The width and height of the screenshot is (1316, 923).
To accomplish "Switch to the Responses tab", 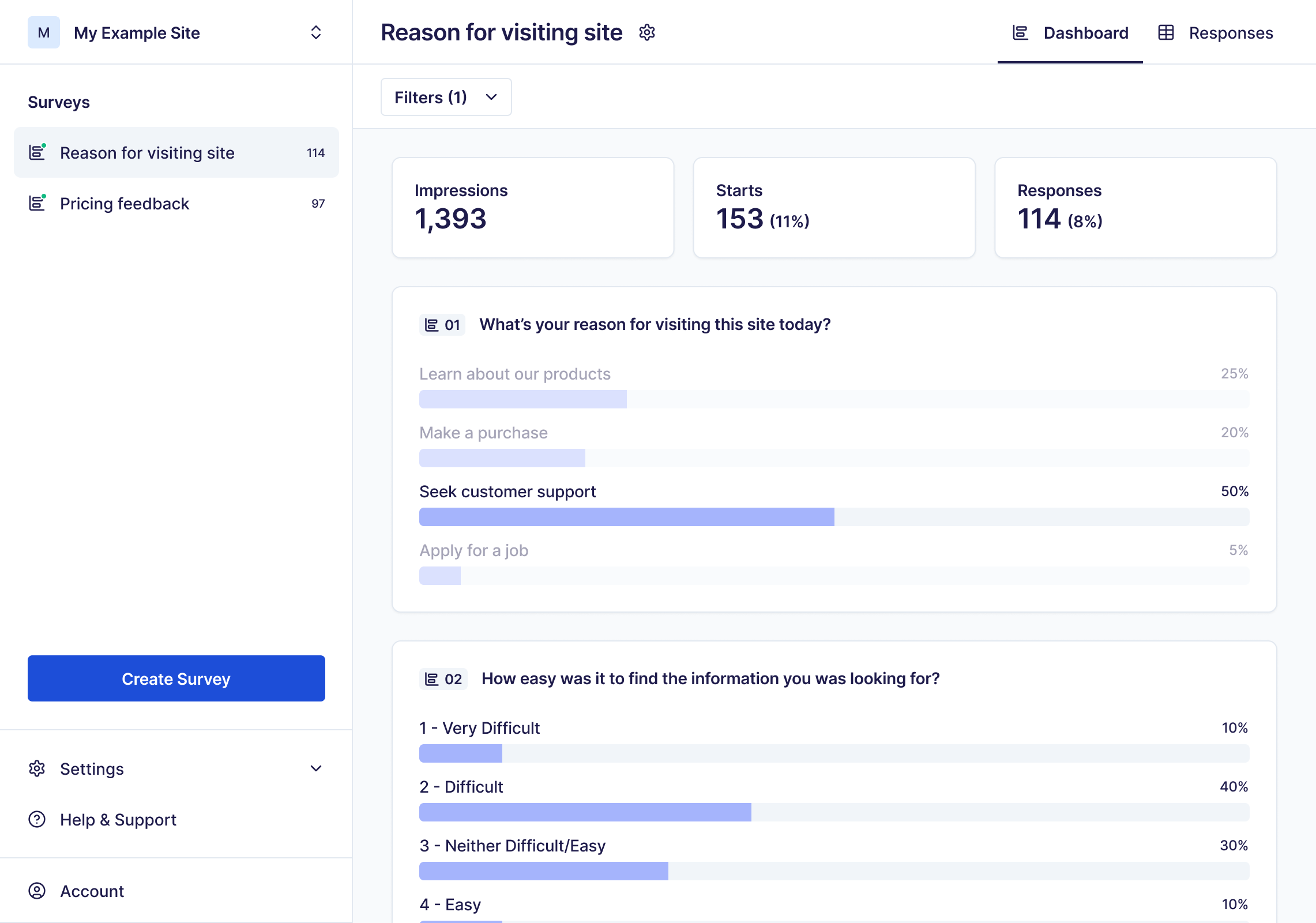I will tap(1231, 33).
